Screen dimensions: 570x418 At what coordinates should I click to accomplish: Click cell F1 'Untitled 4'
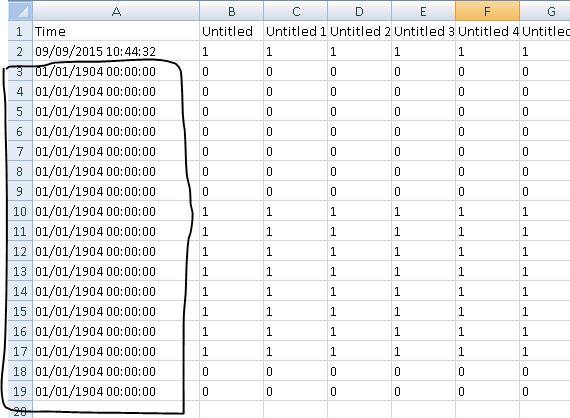[487, 31]
